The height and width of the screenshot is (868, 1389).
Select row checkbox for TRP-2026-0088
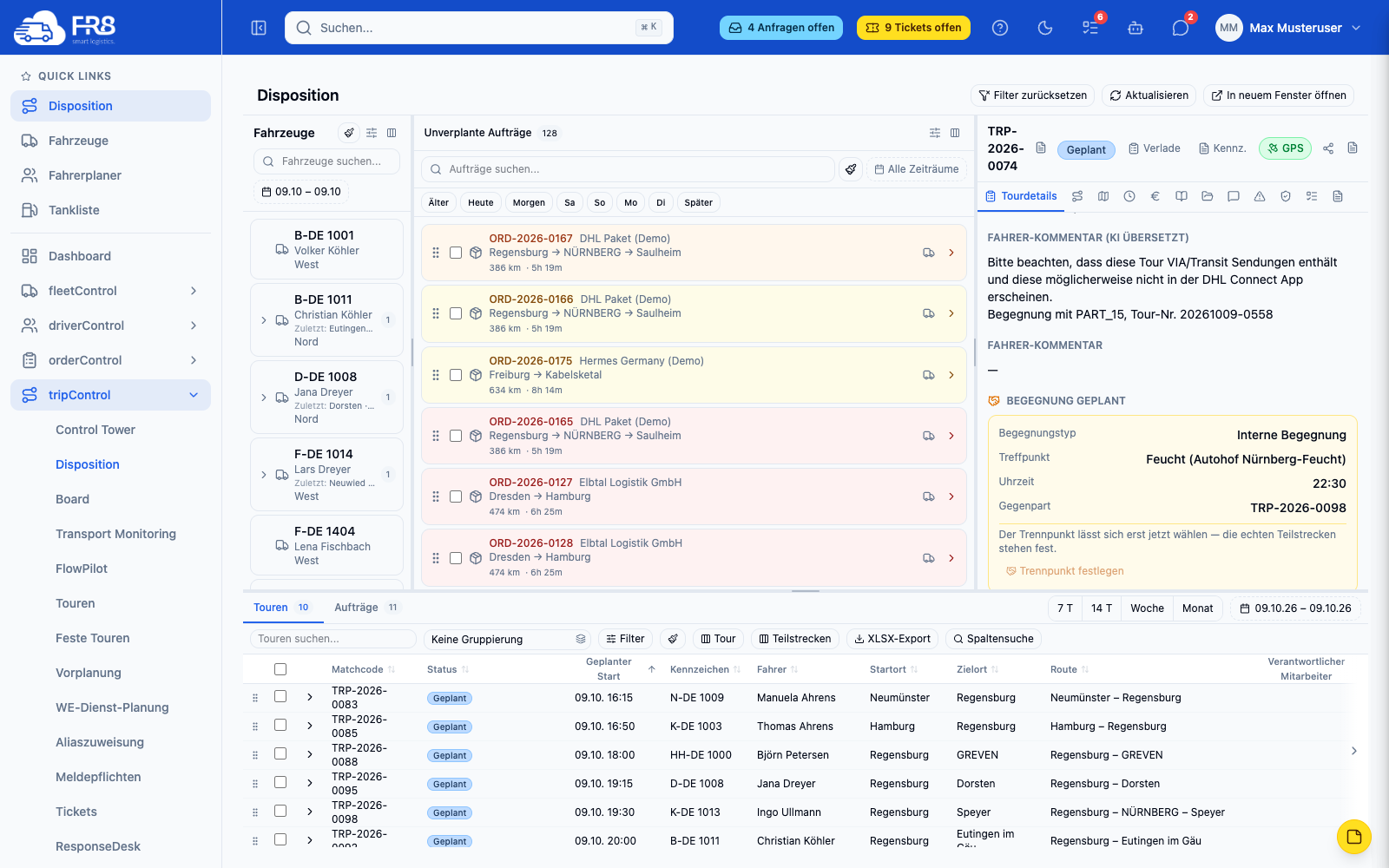click(280, 753)
